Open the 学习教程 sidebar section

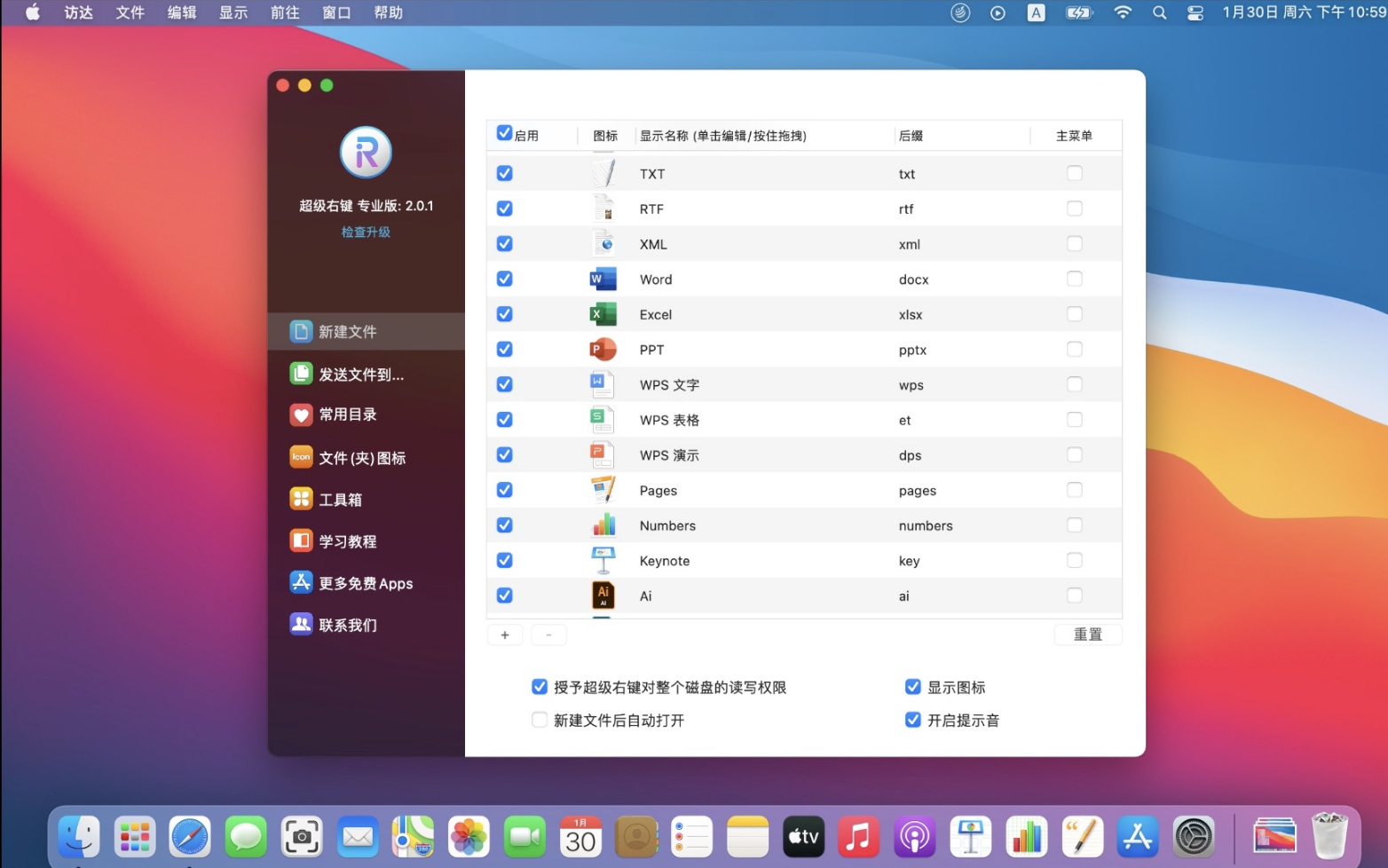pos(366,541)
